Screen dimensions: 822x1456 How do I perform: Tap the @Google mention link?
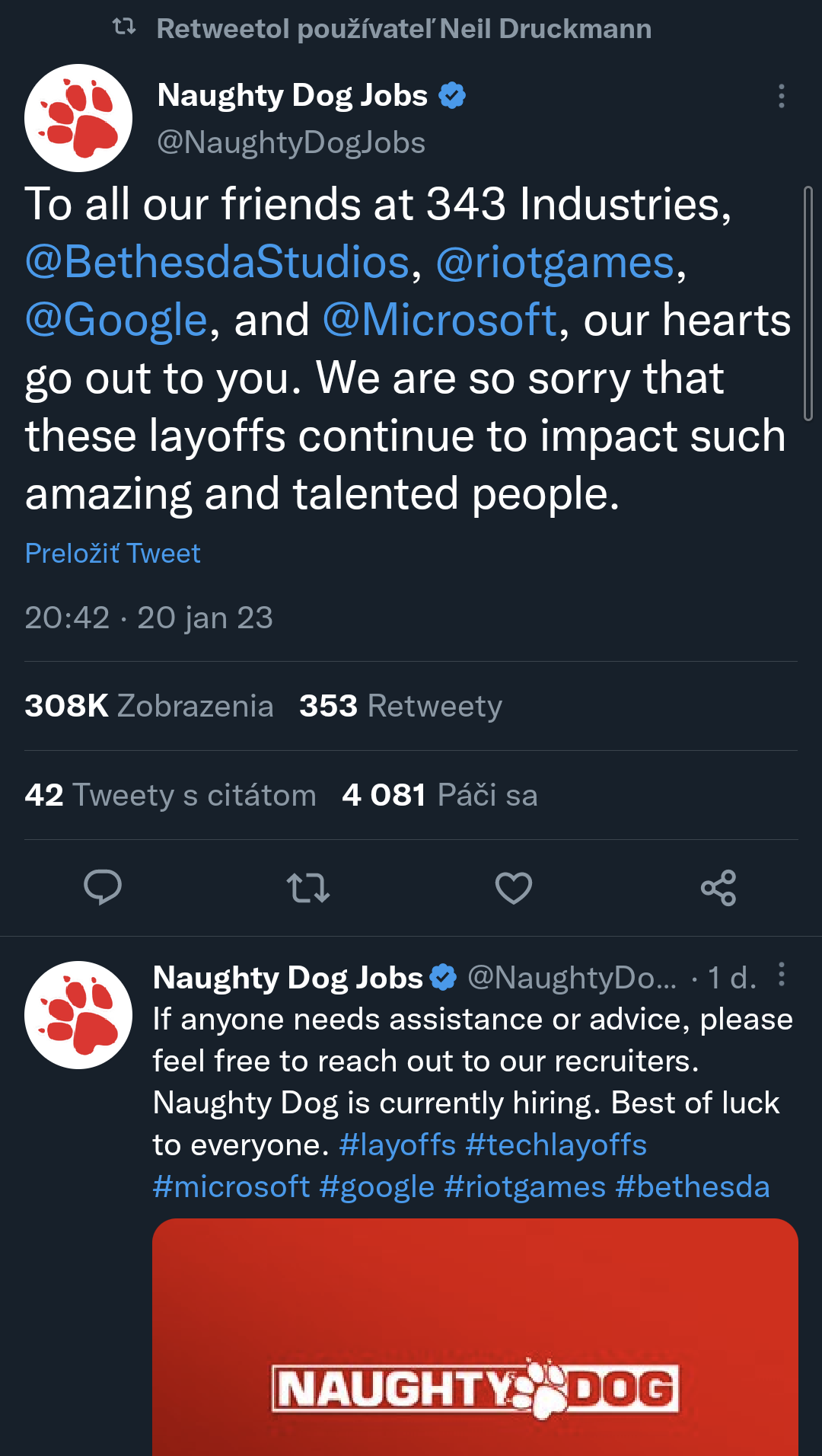click(116, 320)
